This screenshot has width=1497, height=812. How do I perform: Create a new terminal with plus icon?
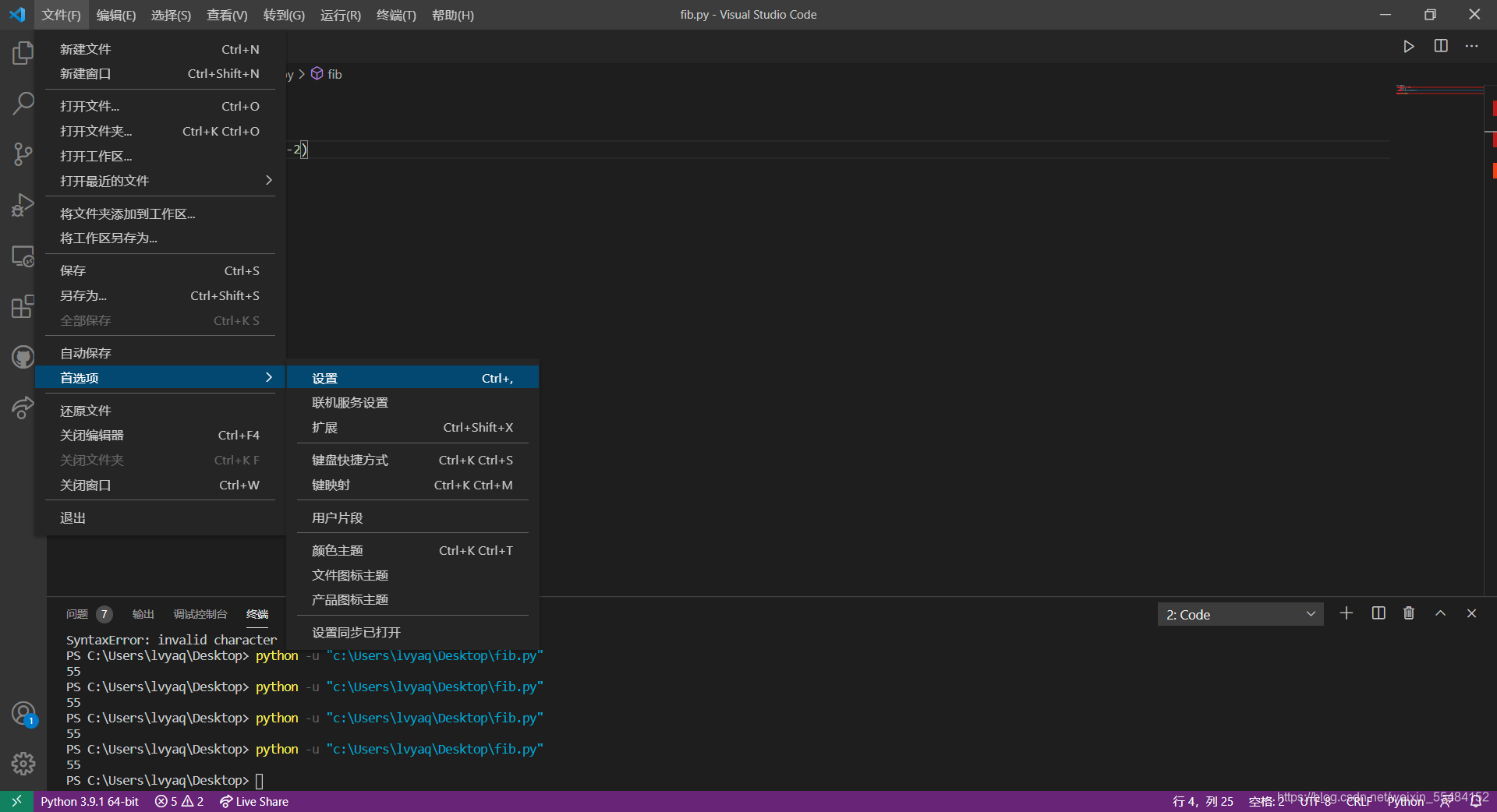(1347, 614)
